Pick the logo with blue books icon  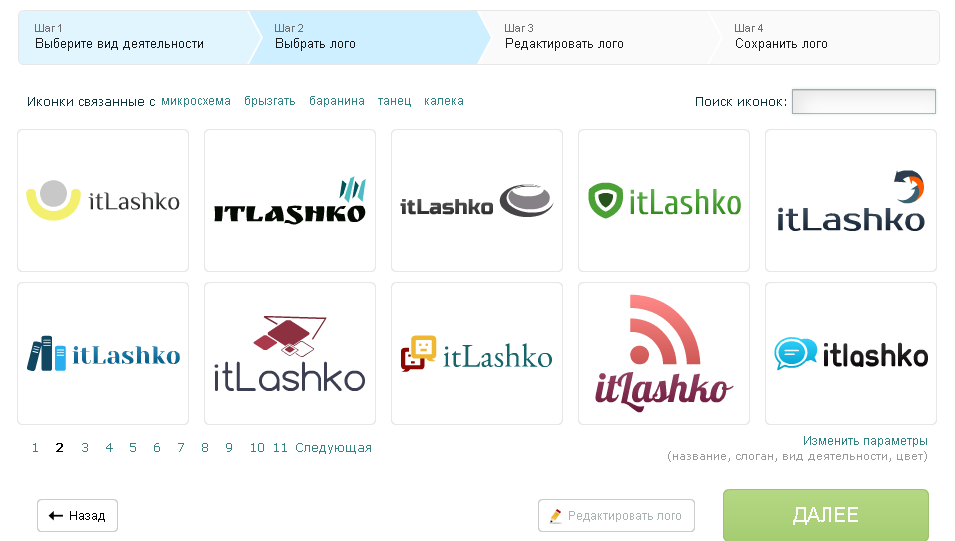coord(103,353)
